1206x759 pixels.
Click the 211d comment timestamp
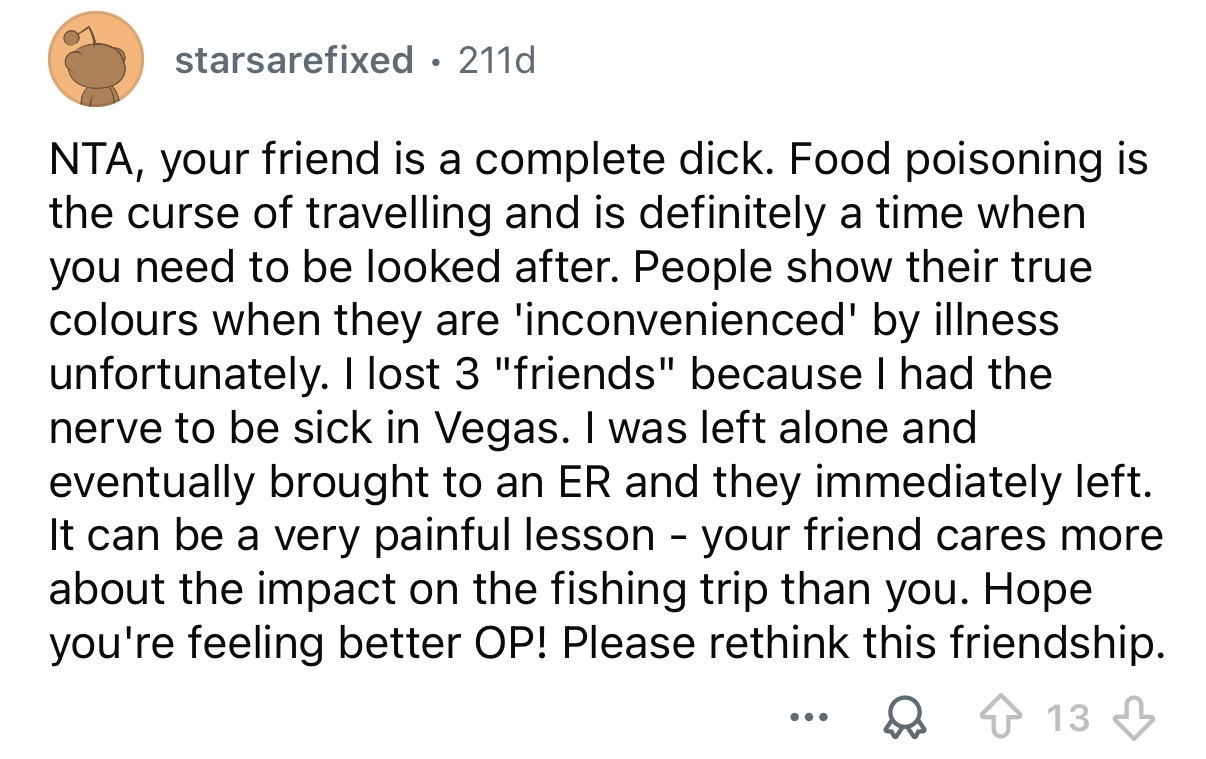point(496,61)
